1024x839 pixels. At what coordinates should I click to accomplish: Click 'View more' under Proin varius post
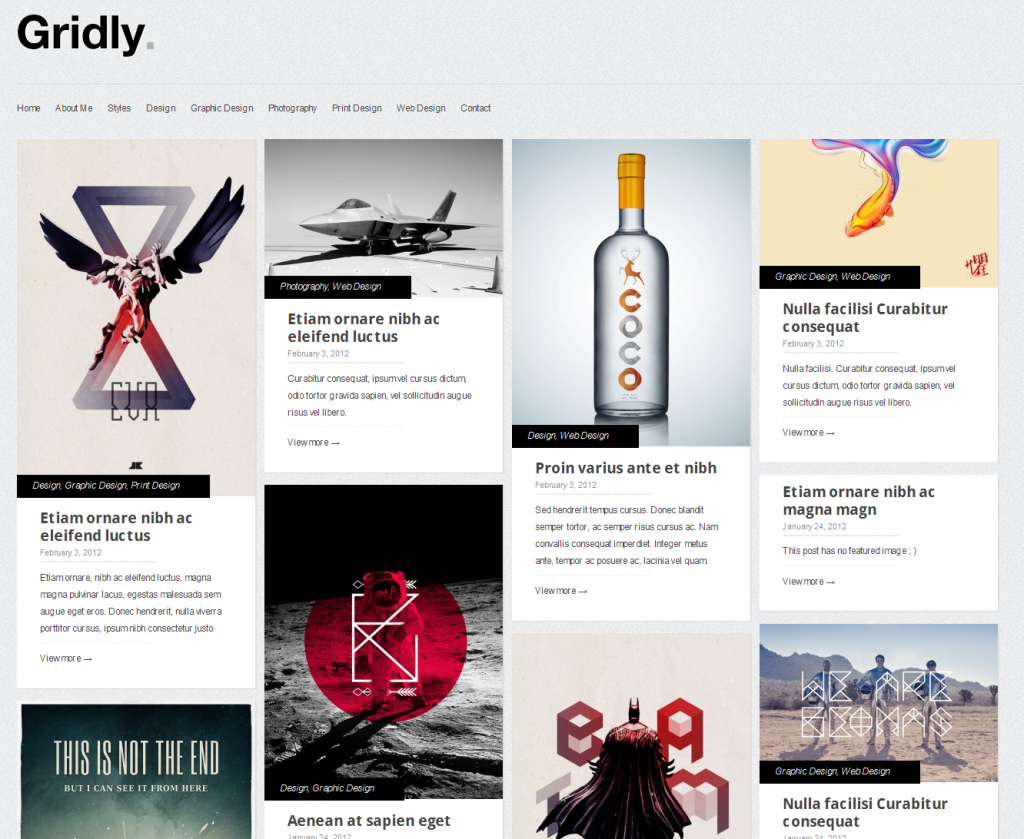point(561,591)
